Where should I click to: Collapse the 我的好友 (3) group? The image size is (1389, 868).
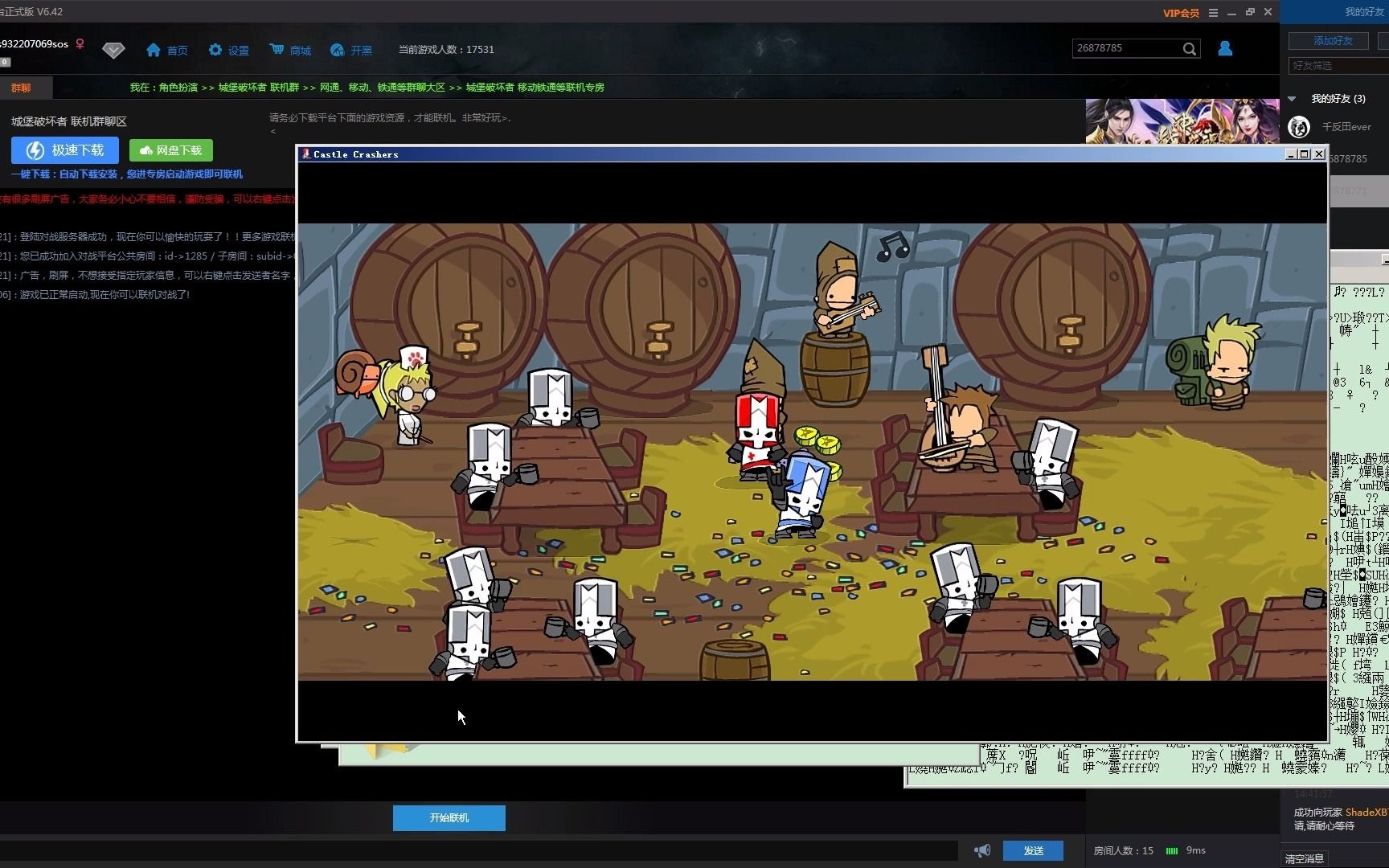(1292, 99)
